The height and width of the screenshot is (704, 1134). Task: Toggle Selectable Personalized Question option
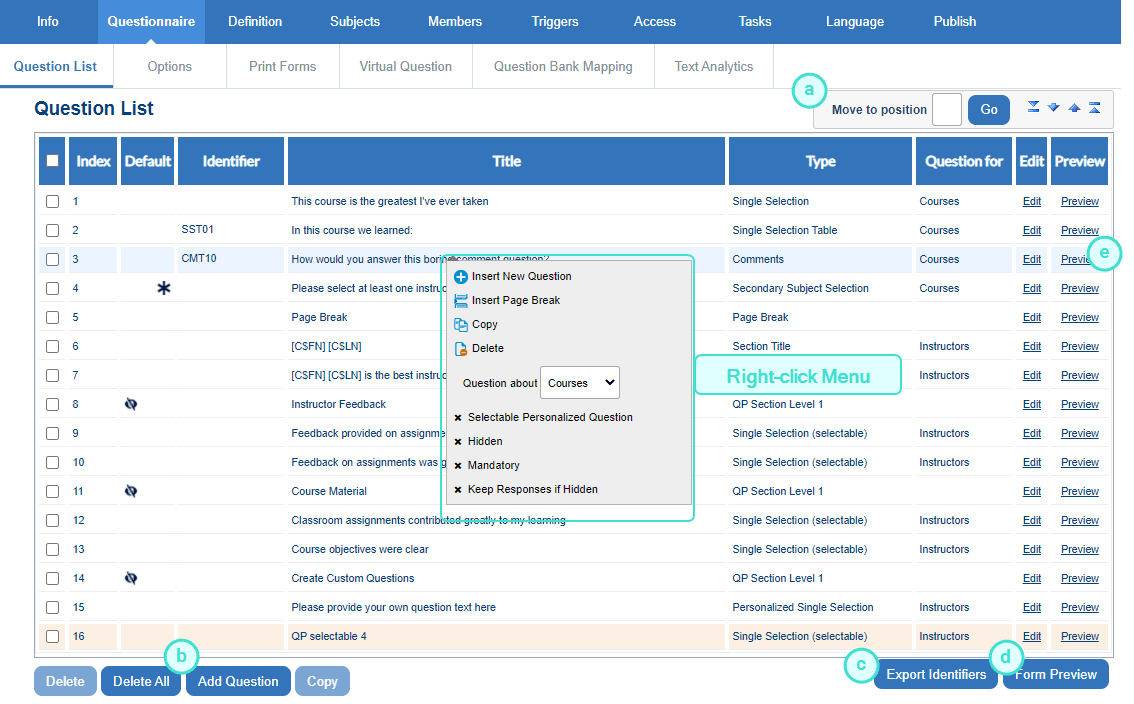543,417
